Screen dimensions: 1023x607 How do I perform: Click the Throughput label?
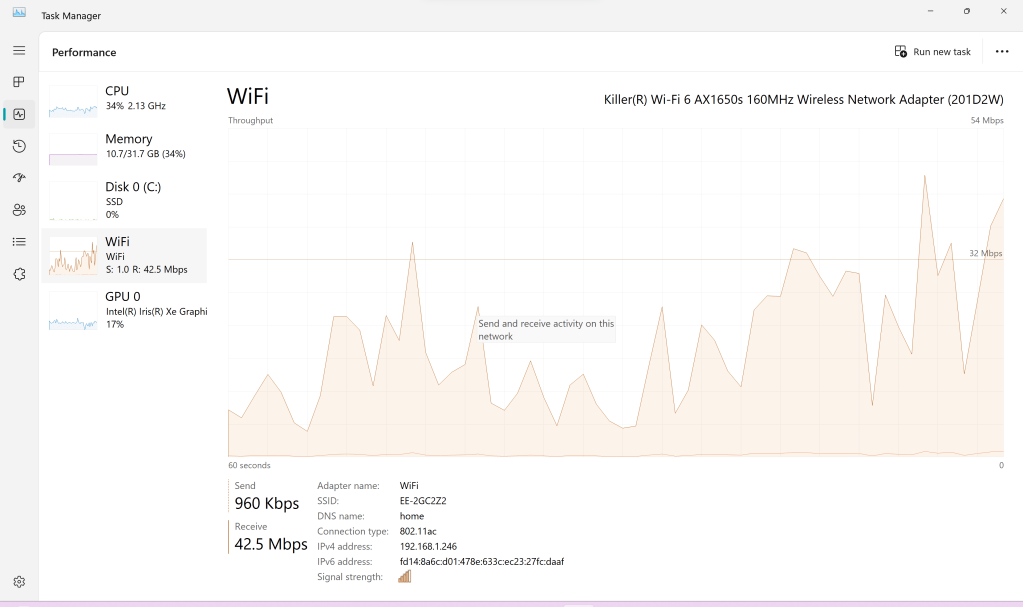tap(251, 120)
